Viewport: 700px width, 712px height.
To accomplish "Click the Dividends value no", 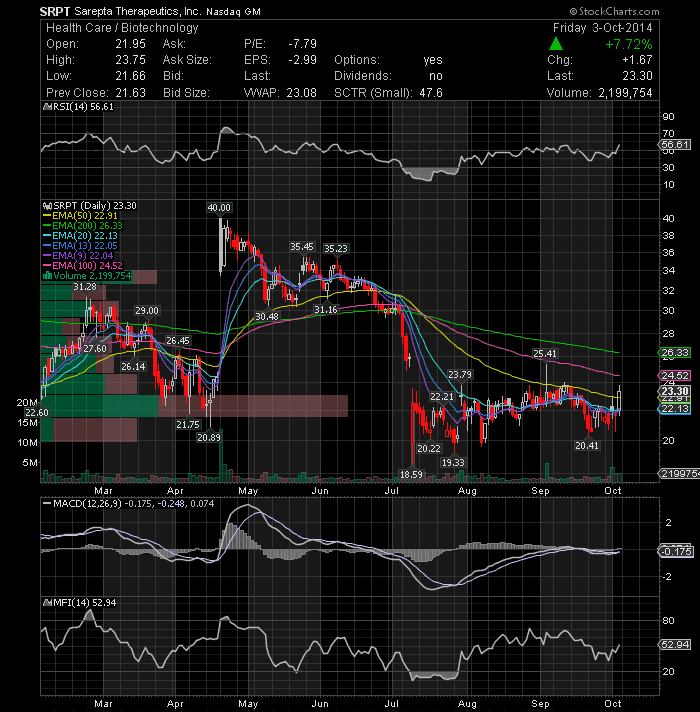I will tap(436, 76).
